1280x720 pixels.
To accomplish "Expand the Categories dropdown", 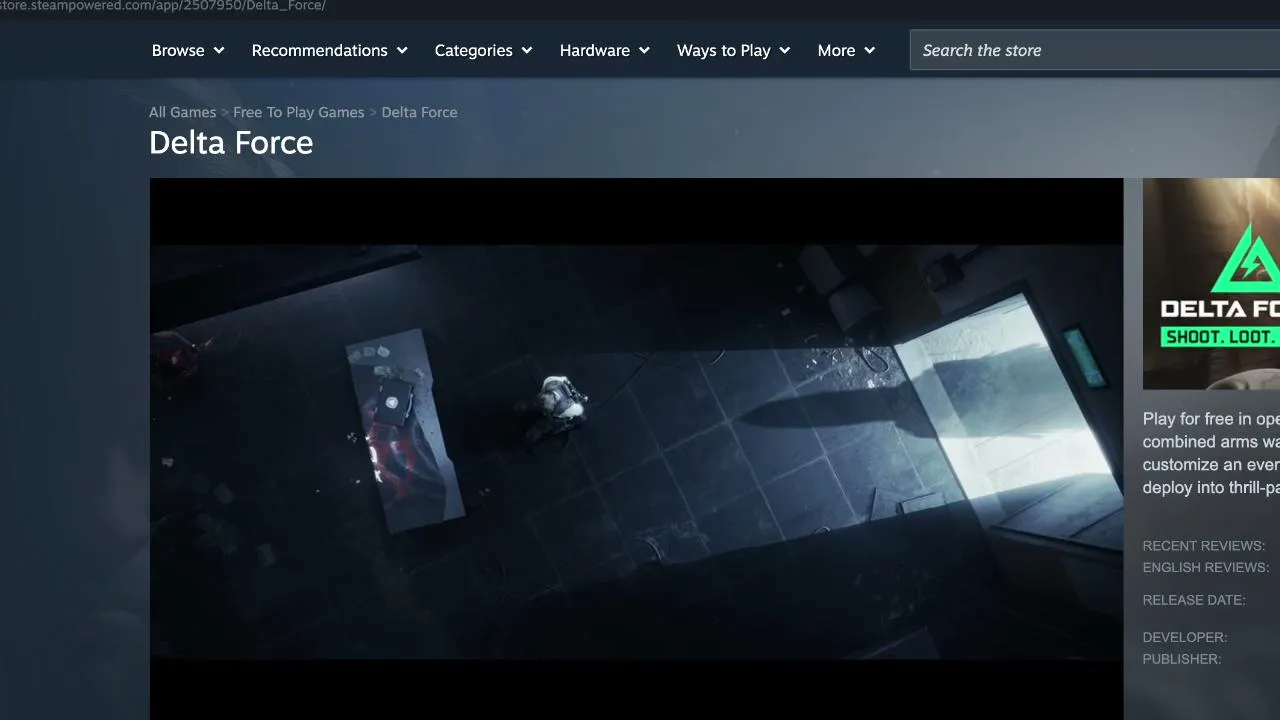I will 483,50.
